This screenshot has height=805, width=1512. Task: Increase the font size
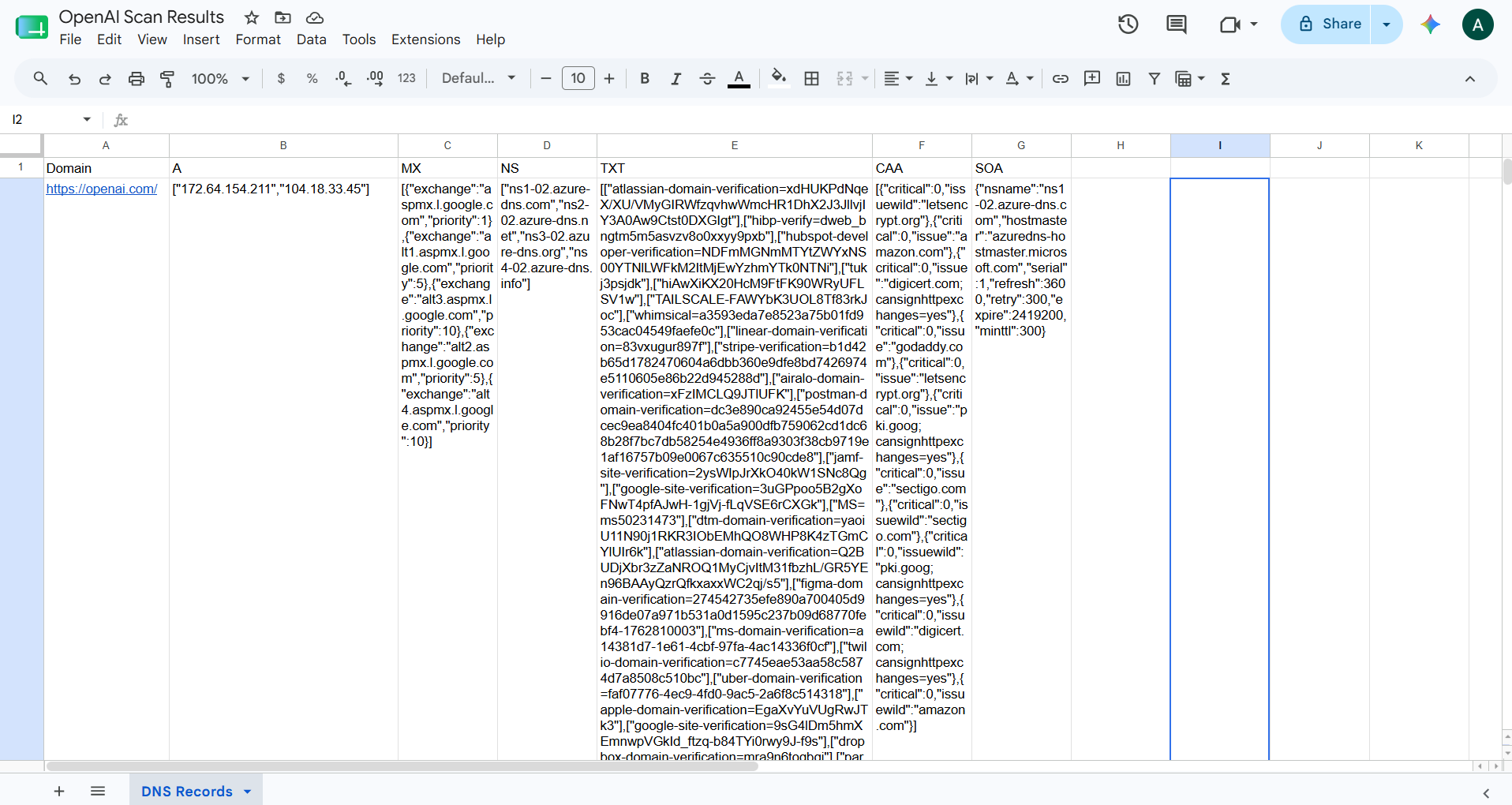(609, 78)
